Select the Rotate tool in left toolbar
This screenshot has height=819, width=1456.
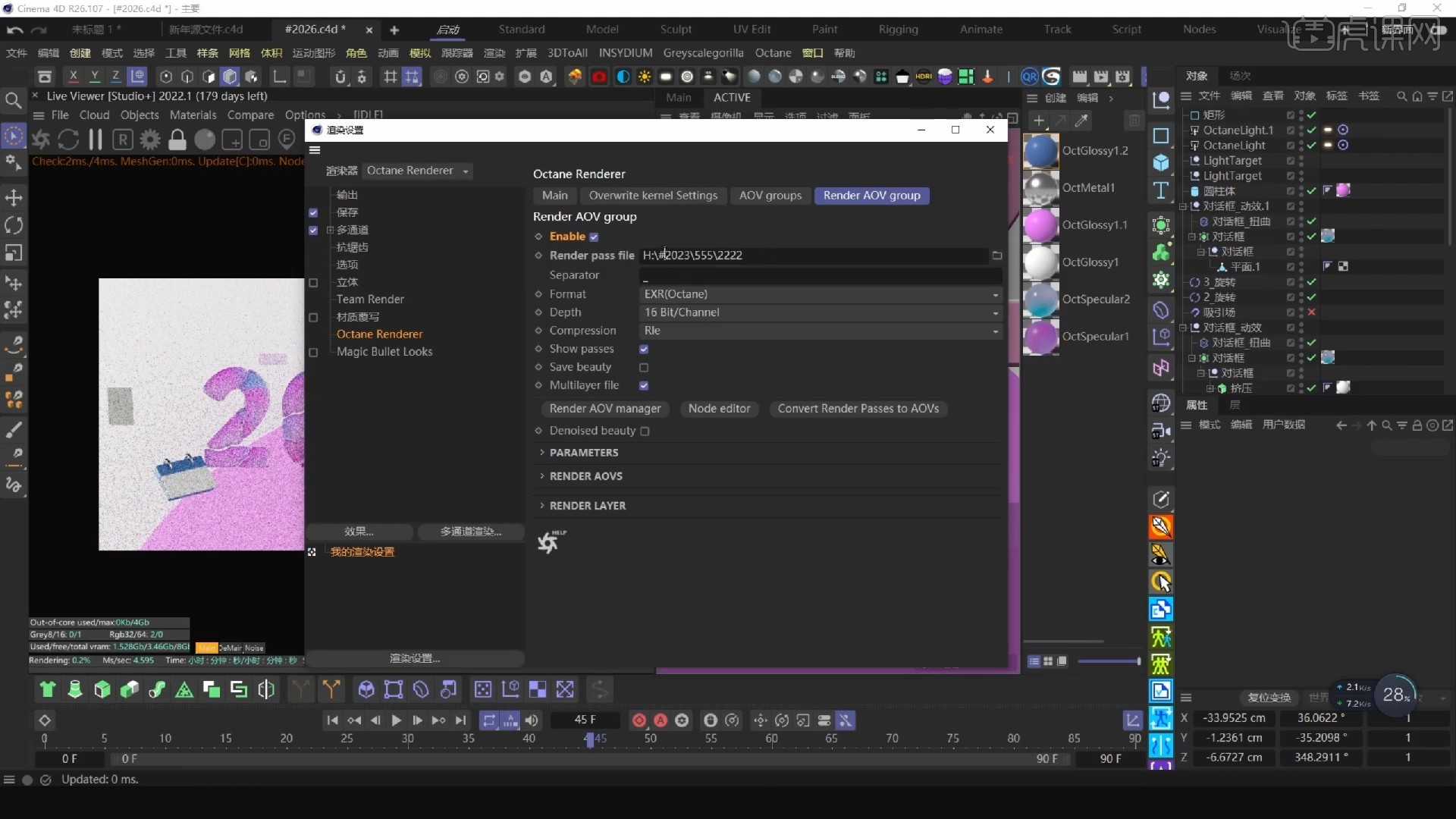(x=14, y=225)
